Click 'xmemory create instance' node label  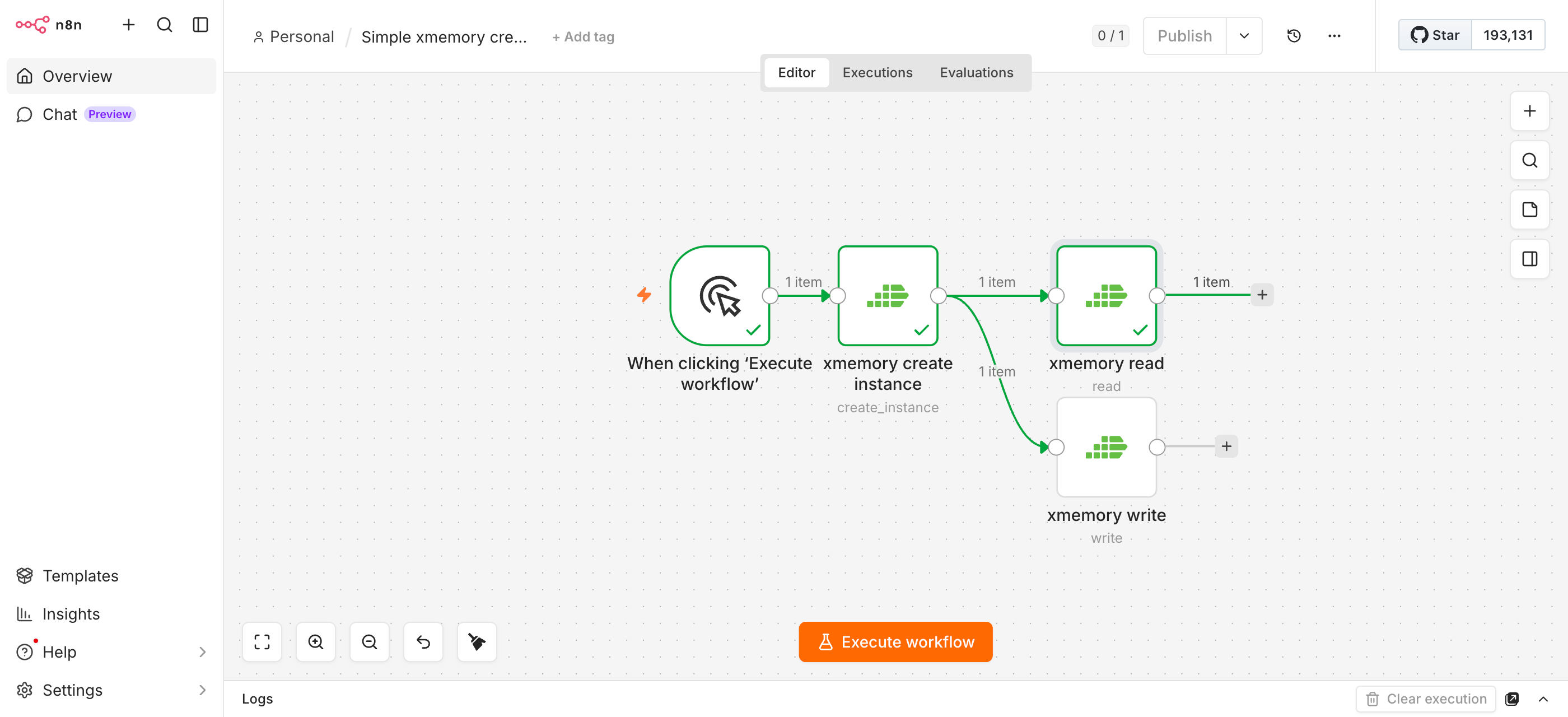coord(888,374)
